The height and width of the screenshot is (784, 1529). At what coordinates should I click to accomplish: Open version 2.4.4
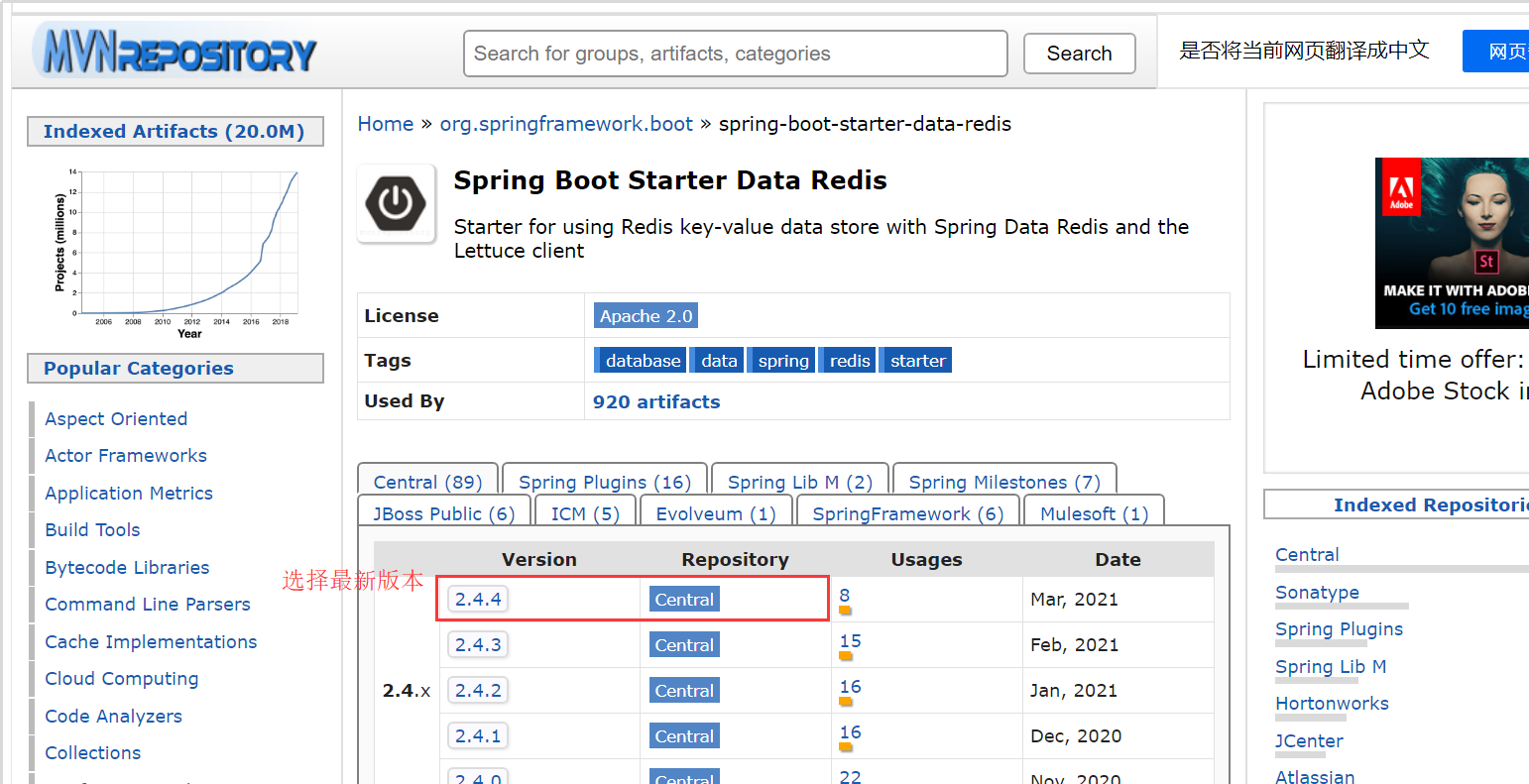pos(478,600)
